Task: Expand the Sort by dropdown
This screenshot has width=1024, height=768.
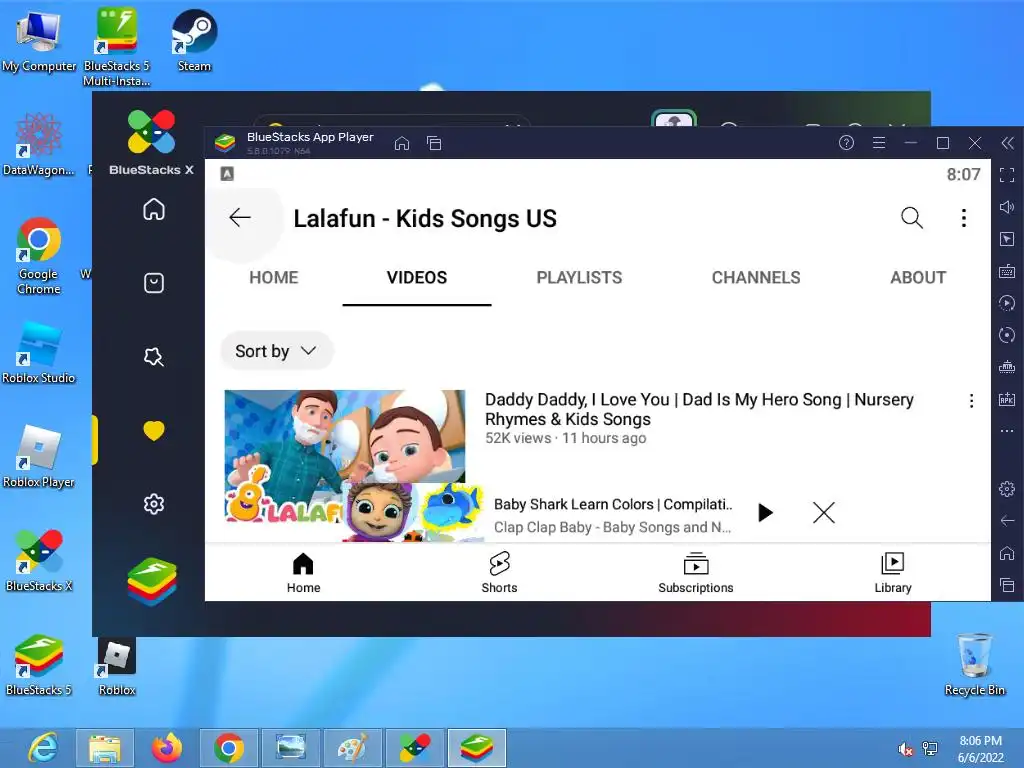Action: [276, 351]
